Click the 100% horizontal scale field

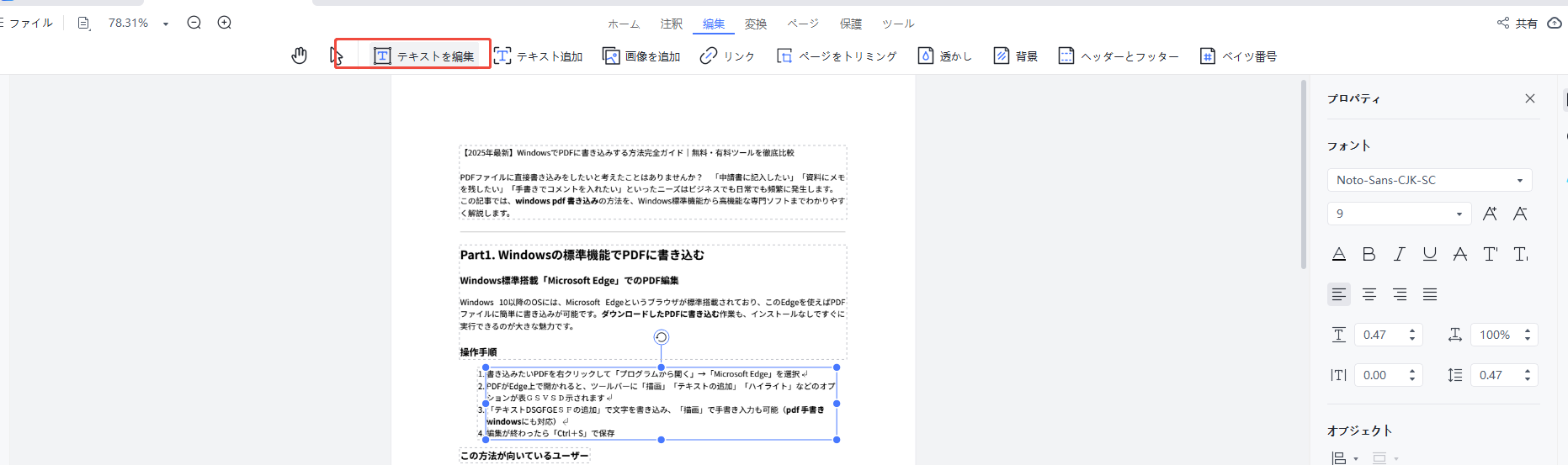(1504, 335)
